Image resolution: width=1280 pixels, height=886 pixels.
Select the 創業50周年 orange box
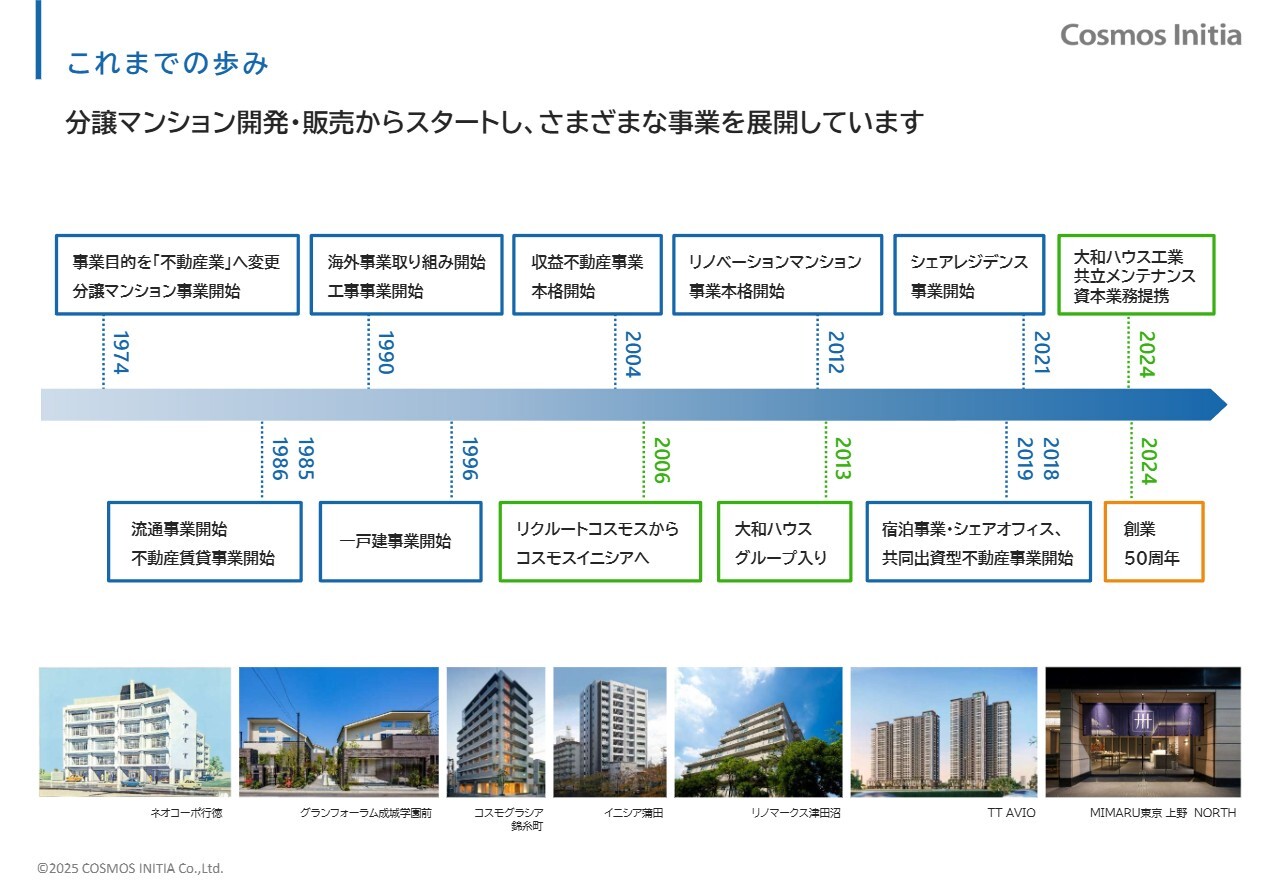pyautogui.click(x=1153, y=542)
